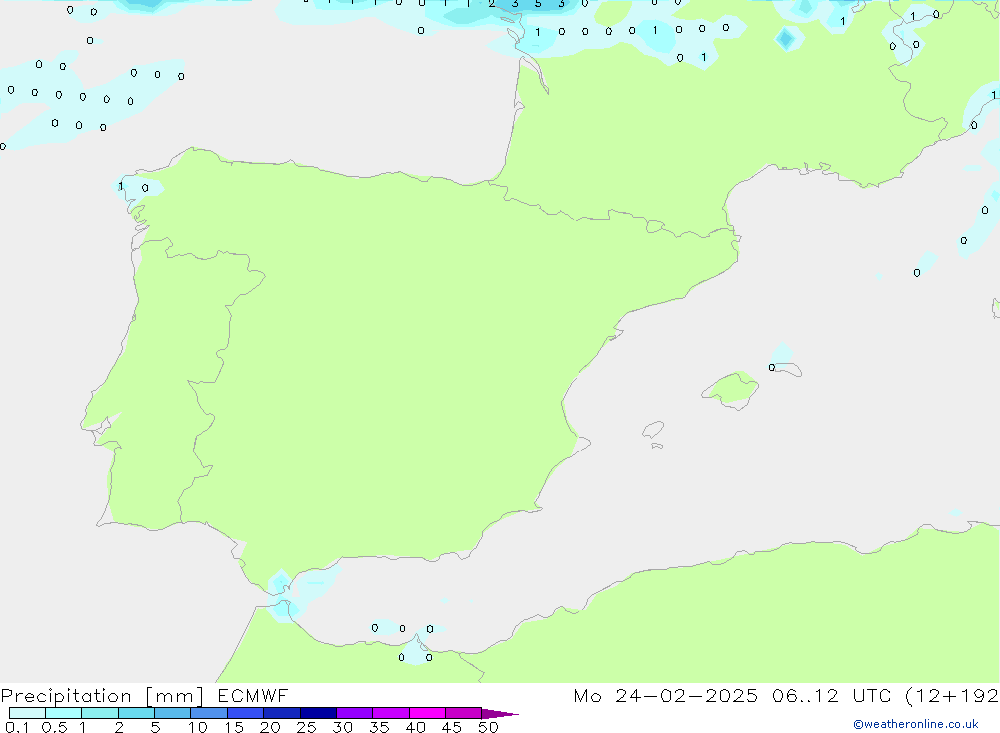Click the 2–5 mm legend color swatch
This screenshot has width=1000, height=733.
[136, 713]
